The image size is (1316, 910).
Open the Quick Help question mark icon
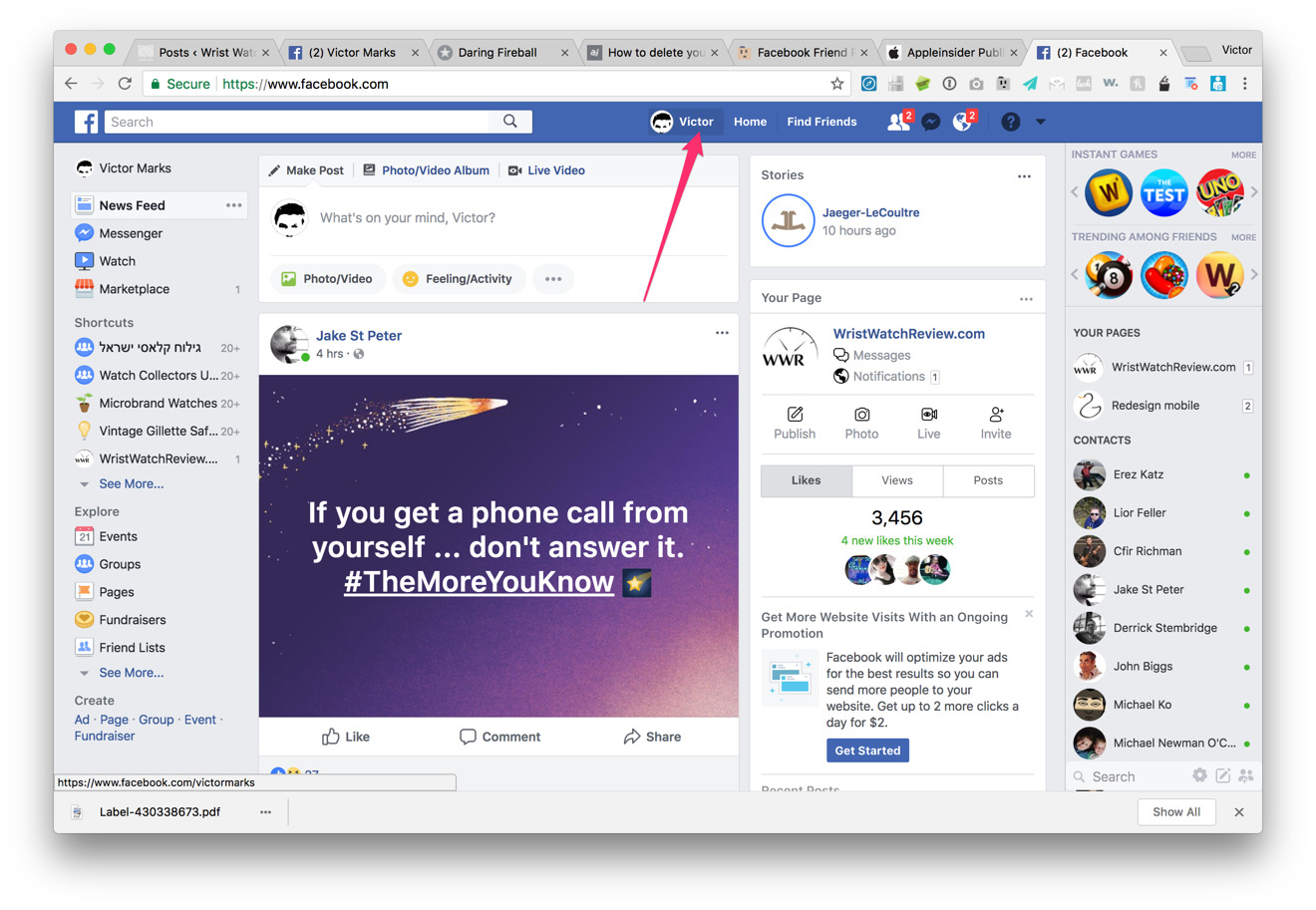pyautogui.click(x=1010, y=122)
